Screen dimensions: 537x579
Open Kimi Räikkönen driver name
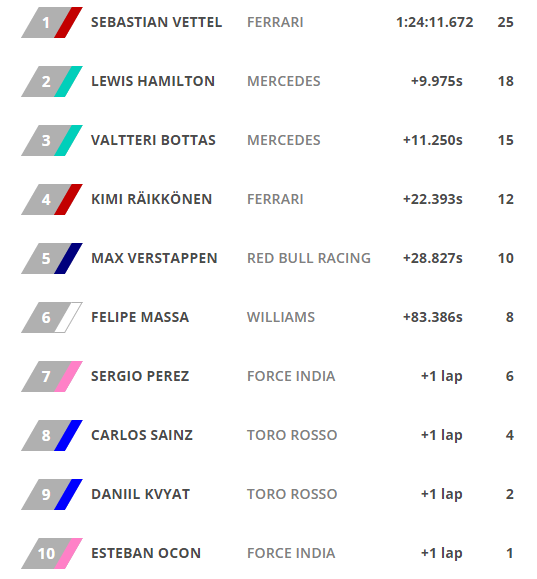151,199
